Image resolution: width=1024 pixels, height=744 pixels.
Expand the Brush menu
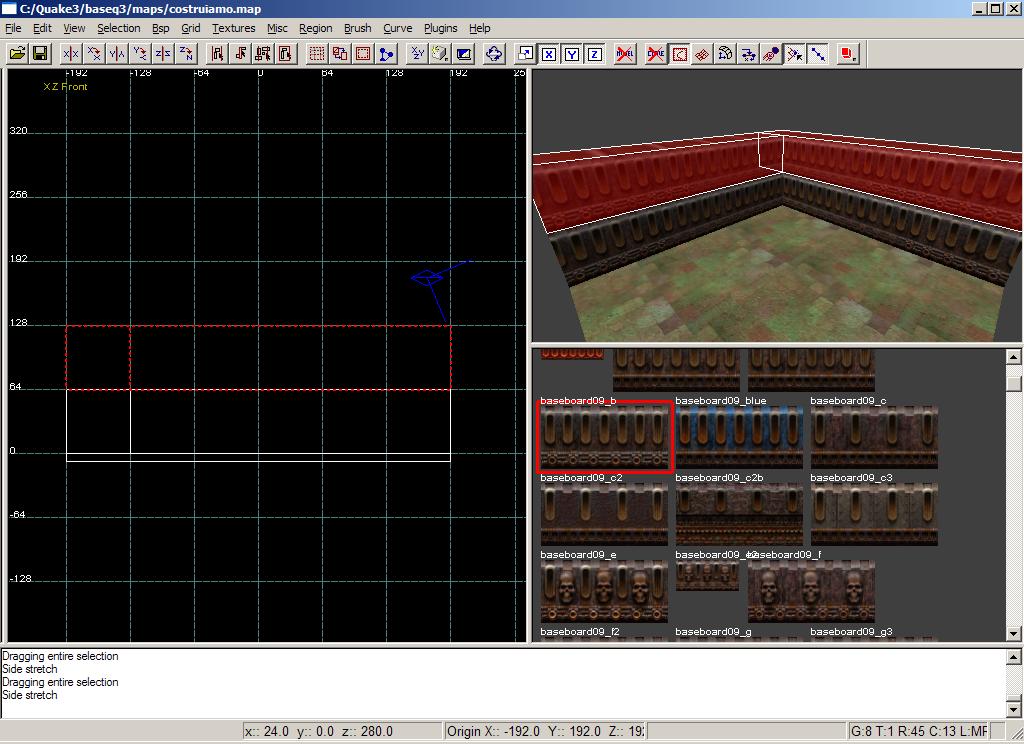[x=358, y=28]
